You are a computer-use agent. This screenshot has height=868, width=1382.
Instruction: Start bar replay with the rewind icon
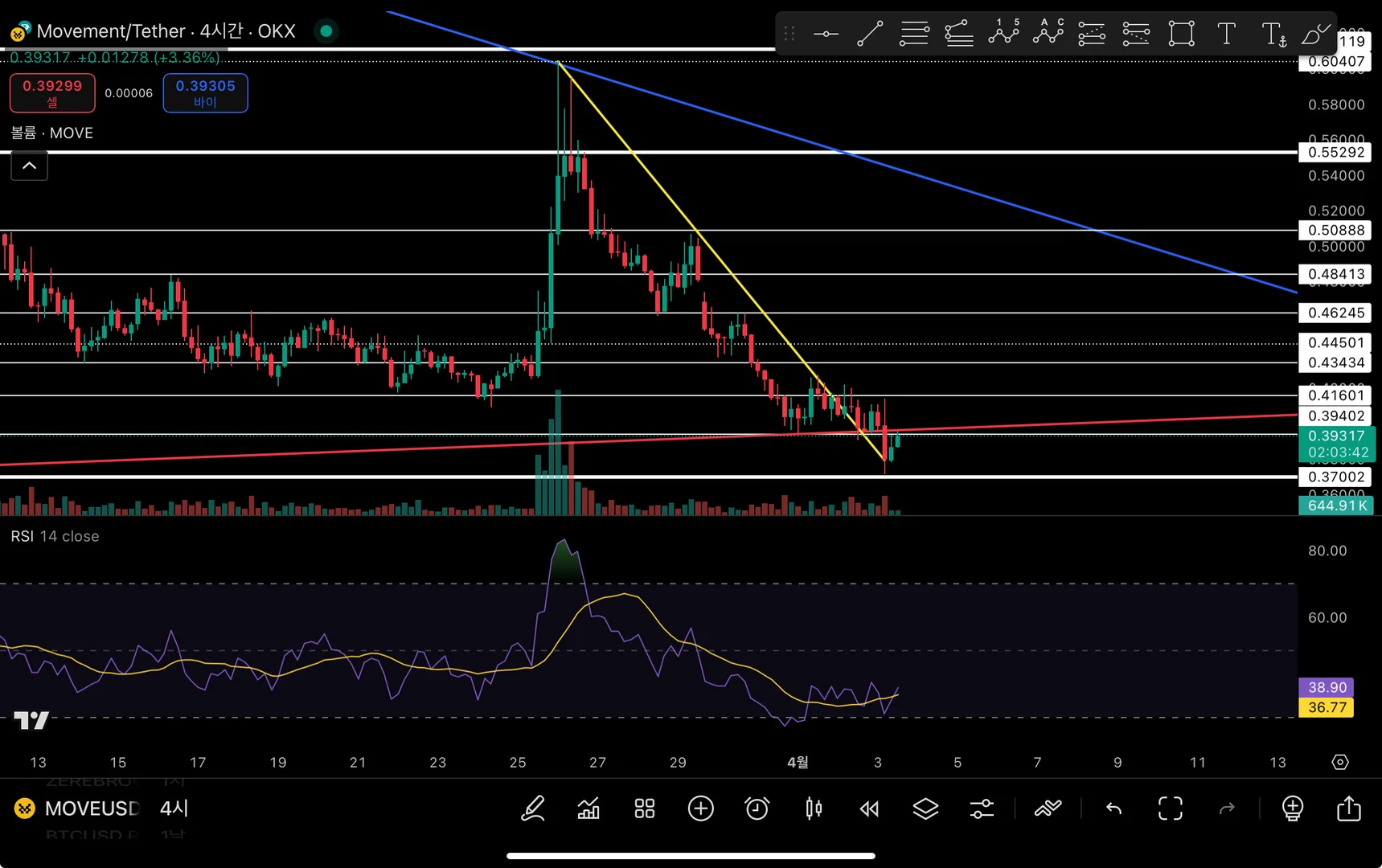(869, 809)
